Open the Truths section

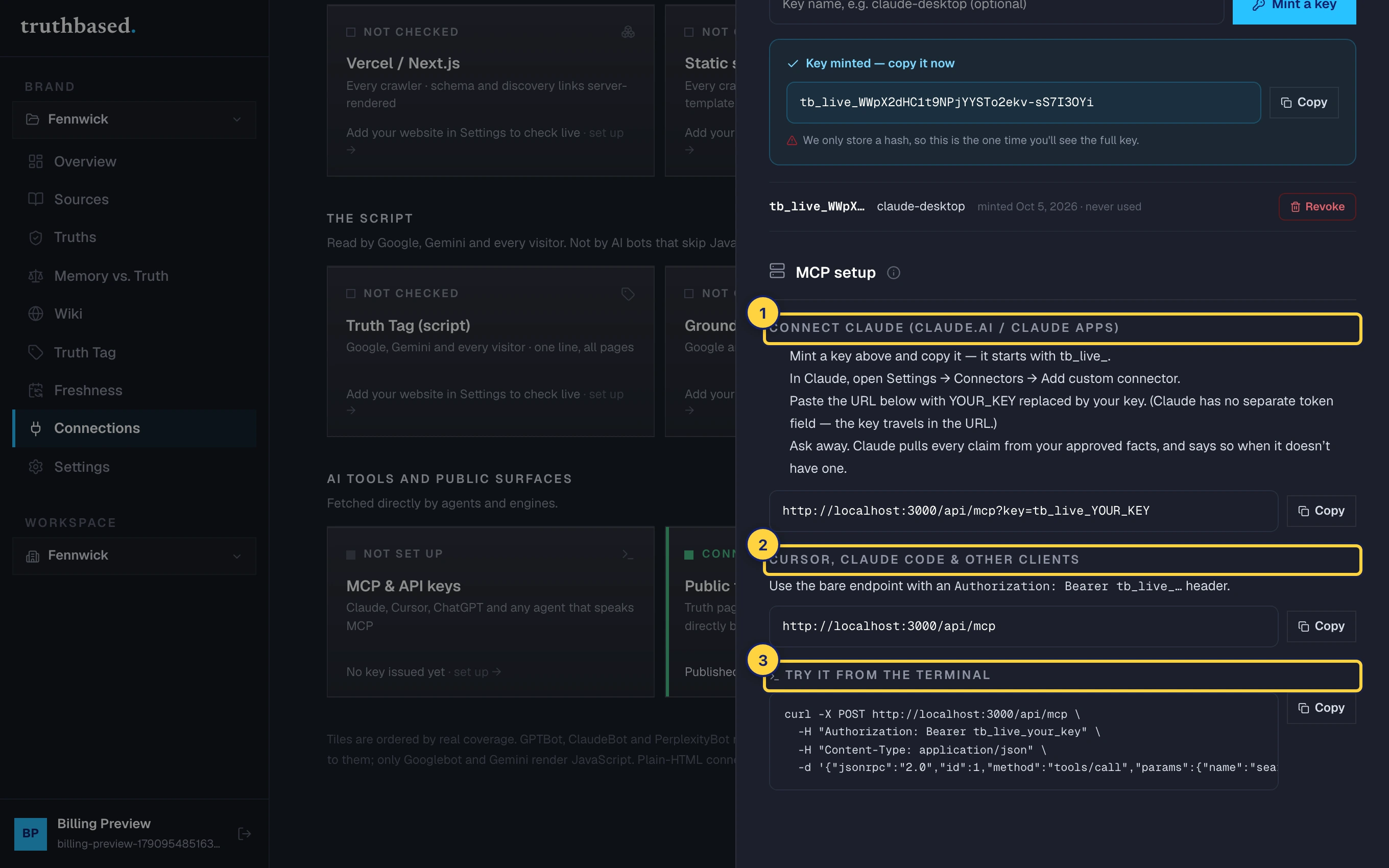click(134, 237)
